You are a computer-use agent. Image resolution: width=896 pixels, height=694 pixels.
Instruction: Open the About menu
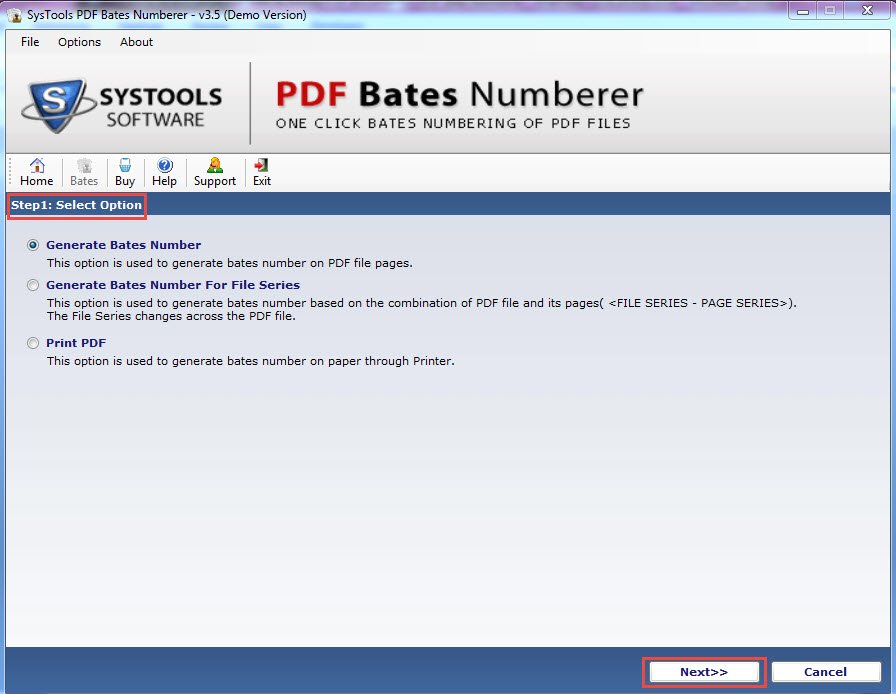(x=136, y=42)
